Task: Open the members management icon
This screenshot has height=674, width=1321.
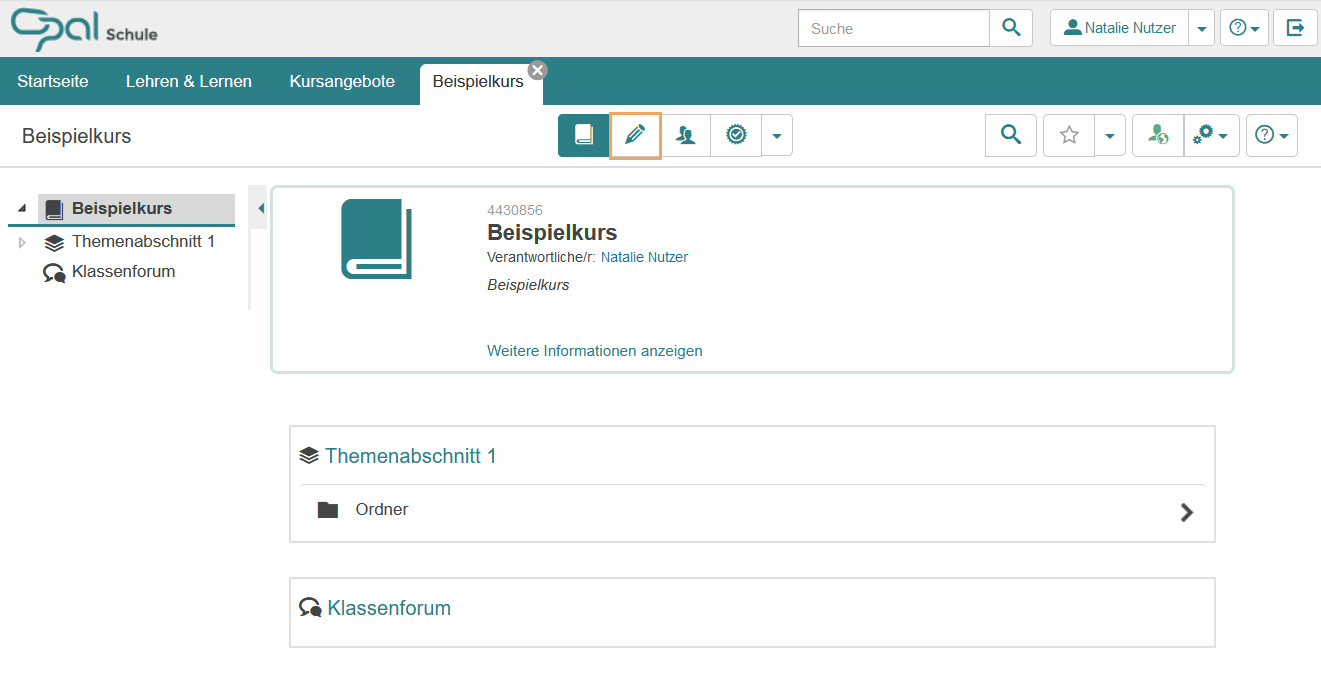Action: pos(686,135)
